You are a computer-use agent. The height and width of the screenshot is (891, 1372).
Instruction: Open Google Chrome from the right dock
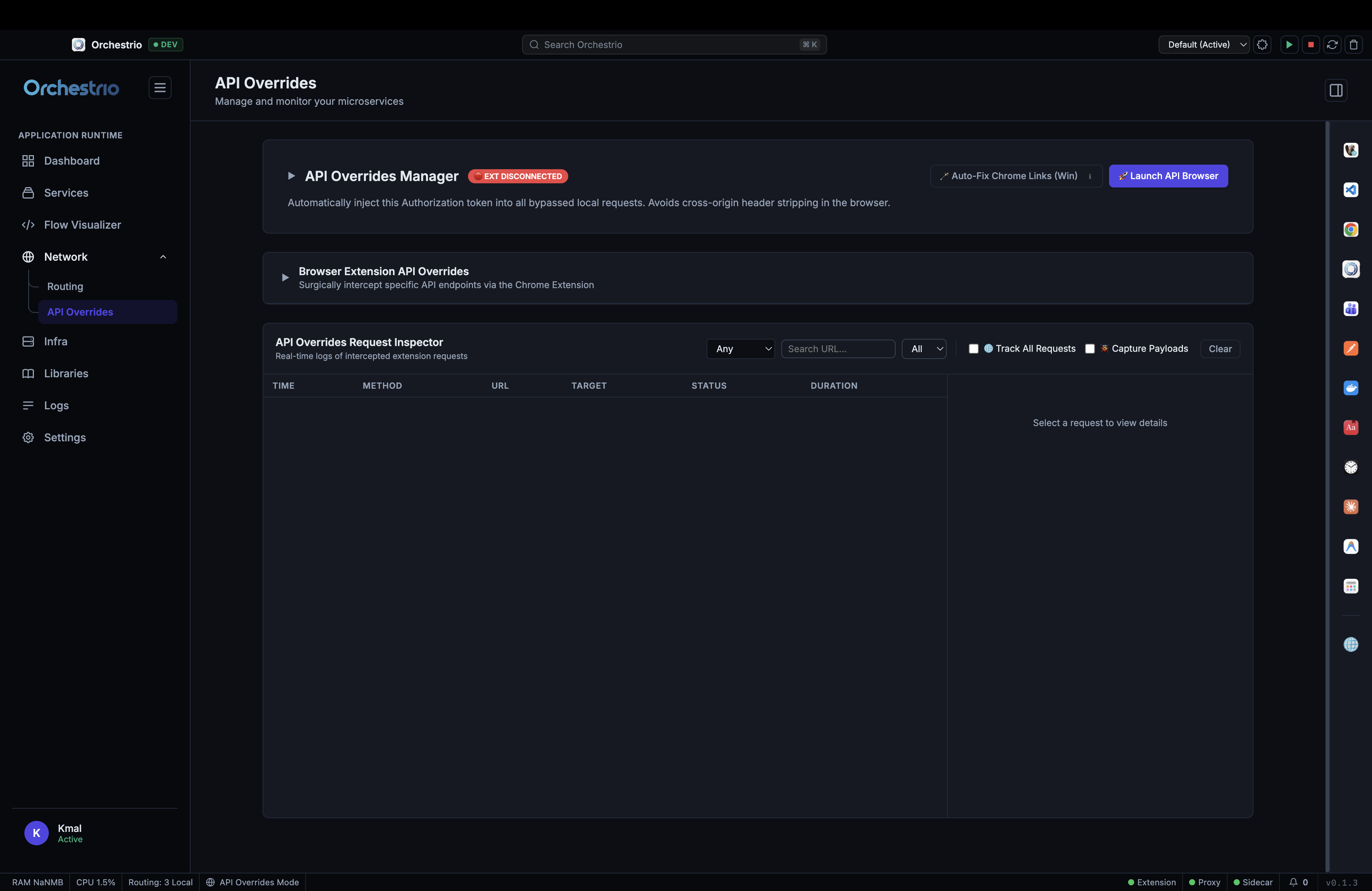(1351, 229)
